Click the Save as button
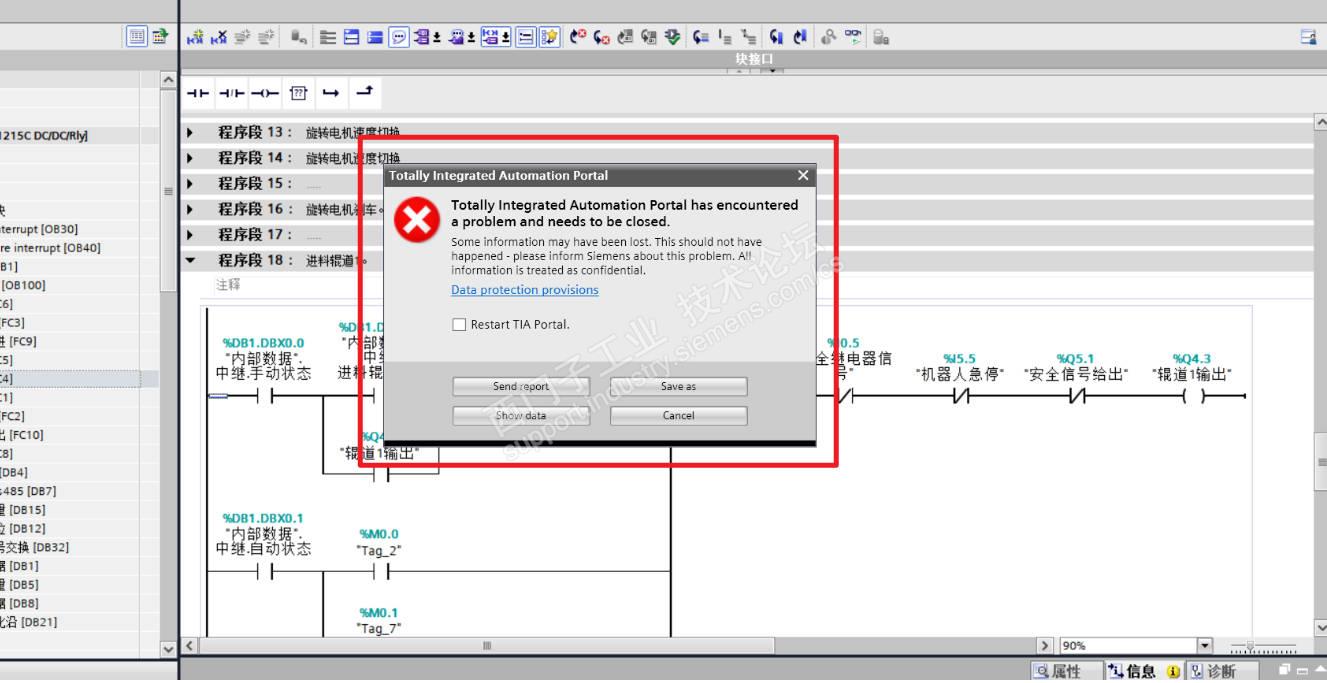1327x683 pixels. (678, 386)
